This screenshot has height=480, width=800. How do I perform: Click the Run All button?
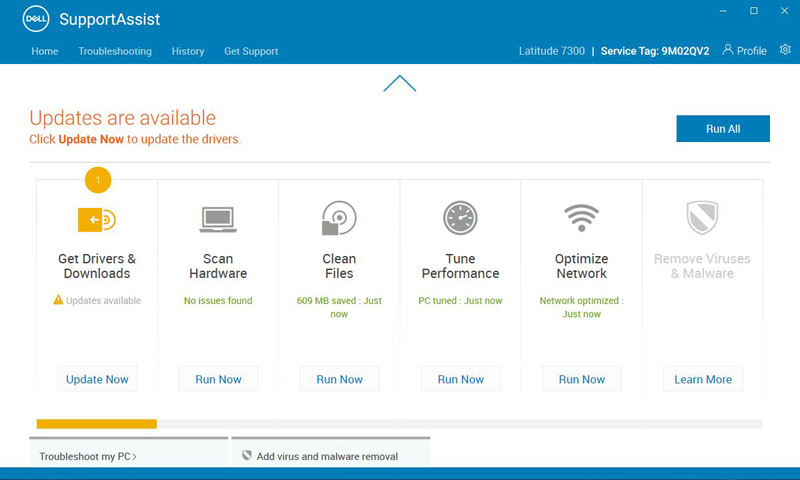(723, 129)
